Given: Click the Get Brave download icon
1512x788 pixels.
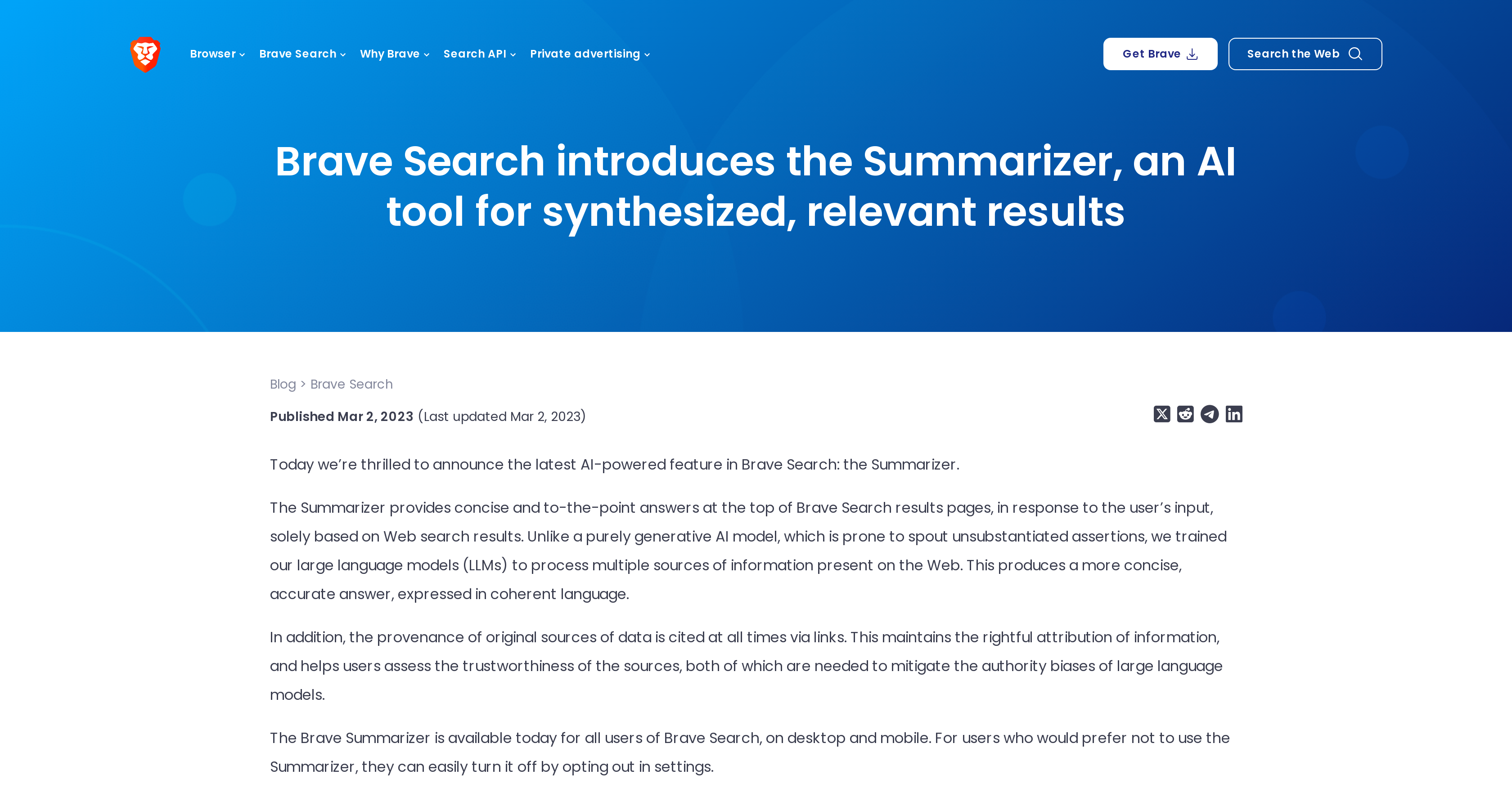Looking at the screenshot, I should [1192, 54].
